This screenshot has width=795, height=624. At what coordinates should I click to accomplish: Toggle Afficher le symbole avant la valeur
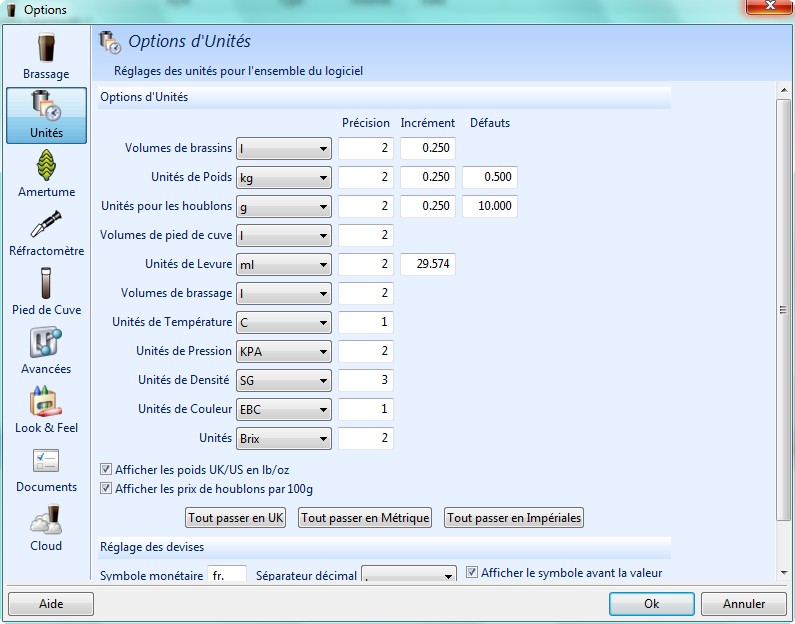[x=473, y=573]
